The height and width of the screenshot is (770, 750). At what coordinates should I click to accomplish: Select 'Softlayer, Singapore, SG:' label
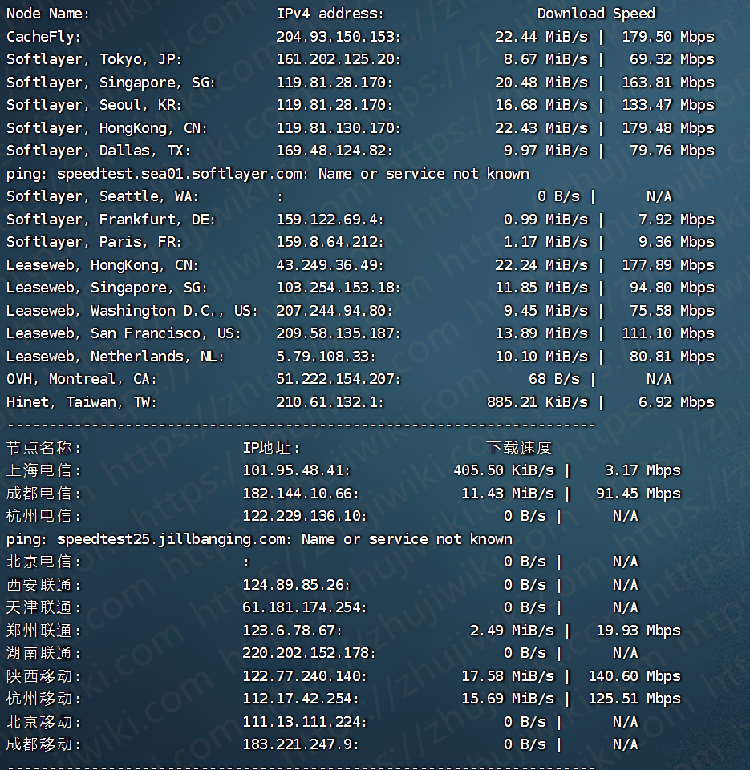point(111,82)
